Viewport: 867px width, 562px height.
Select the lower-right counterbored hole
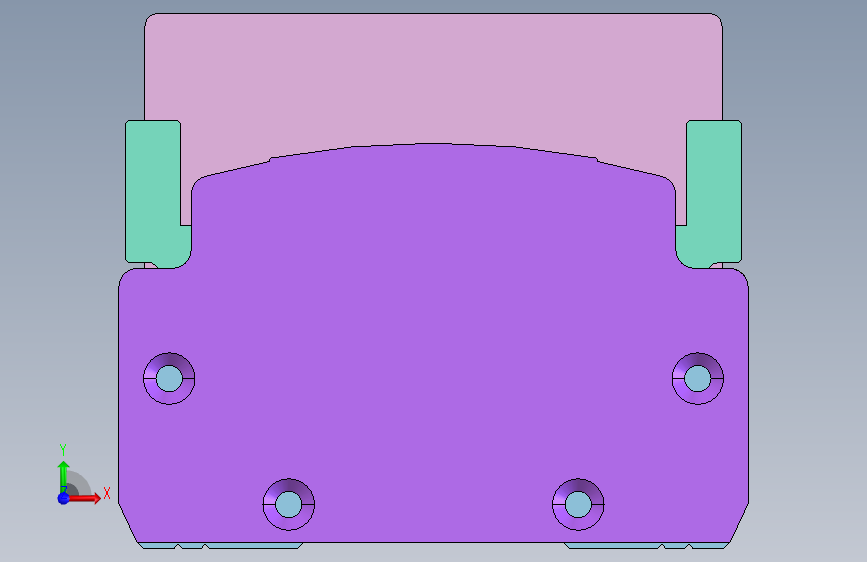[578, 504]
